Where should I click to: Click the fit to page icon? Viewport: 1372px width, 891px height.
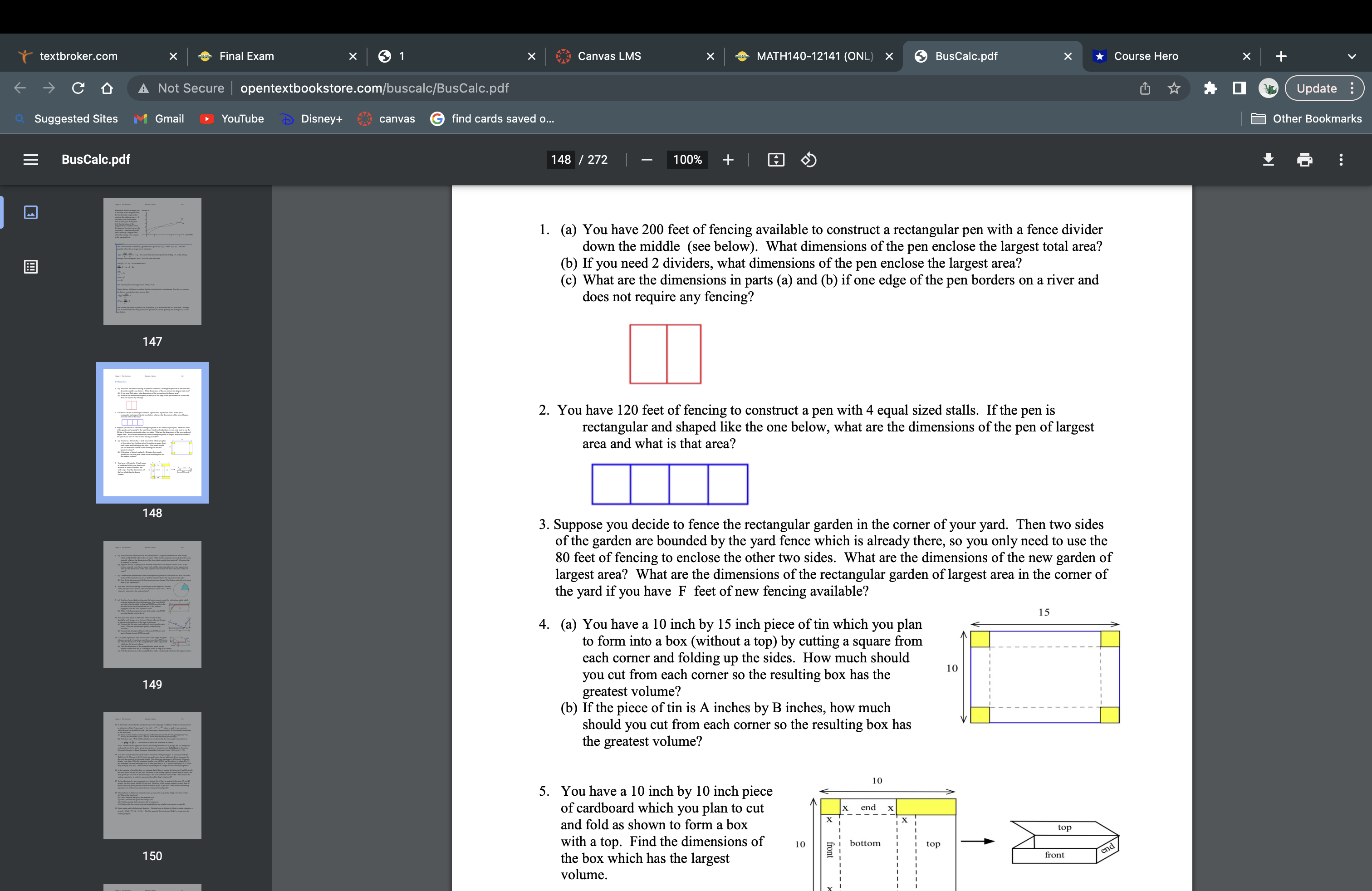click(x=776, y=160)
